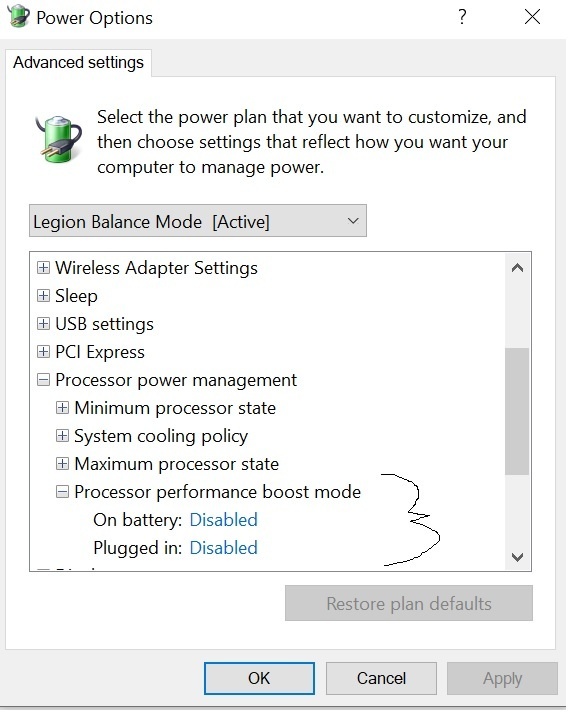Image resolution: width=582 pixels, height=718 pixels.
Task: Click the green battery plug icon
Action: tap(58, 138)
